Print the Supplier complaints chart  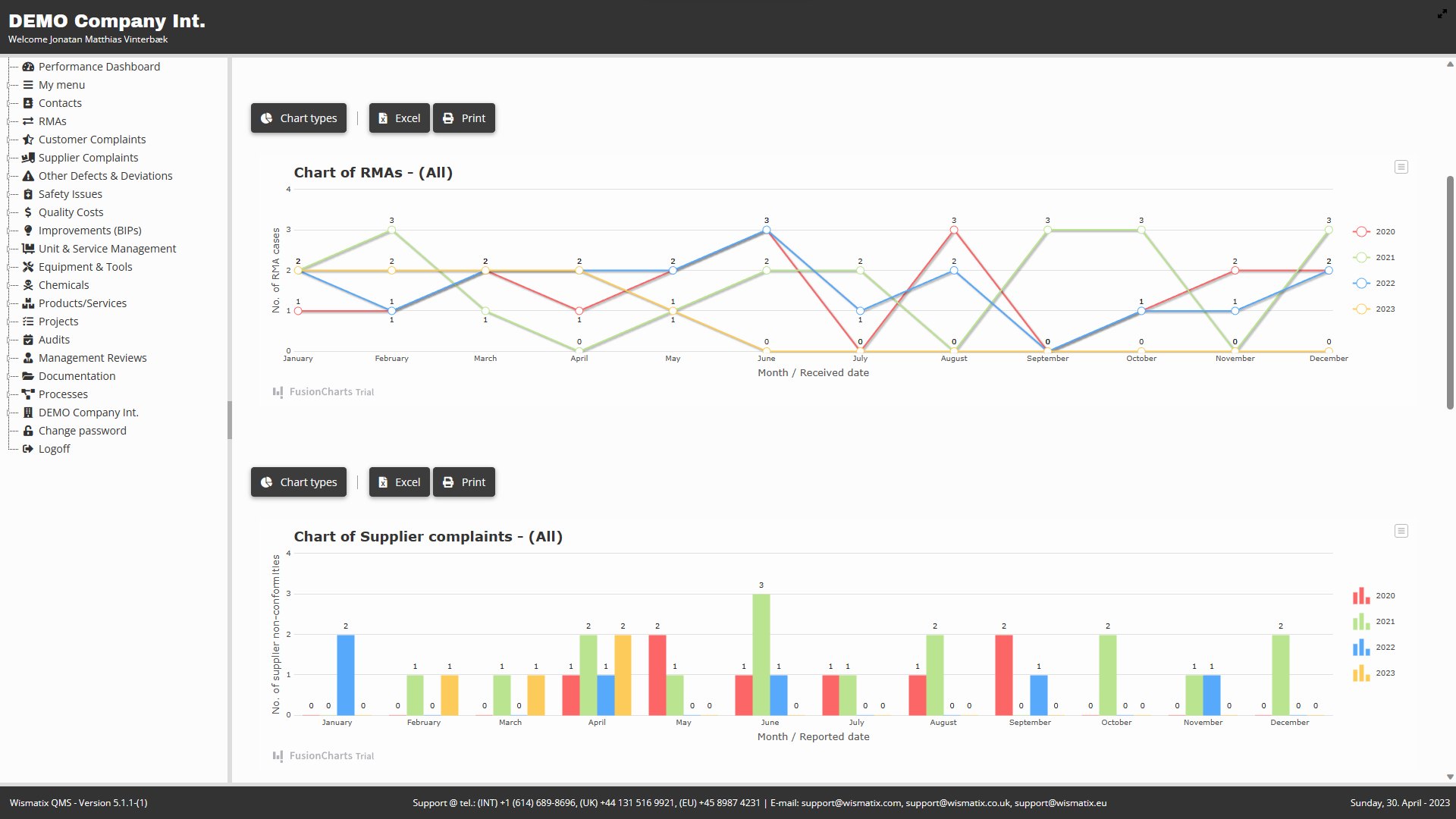pos(463,482)
